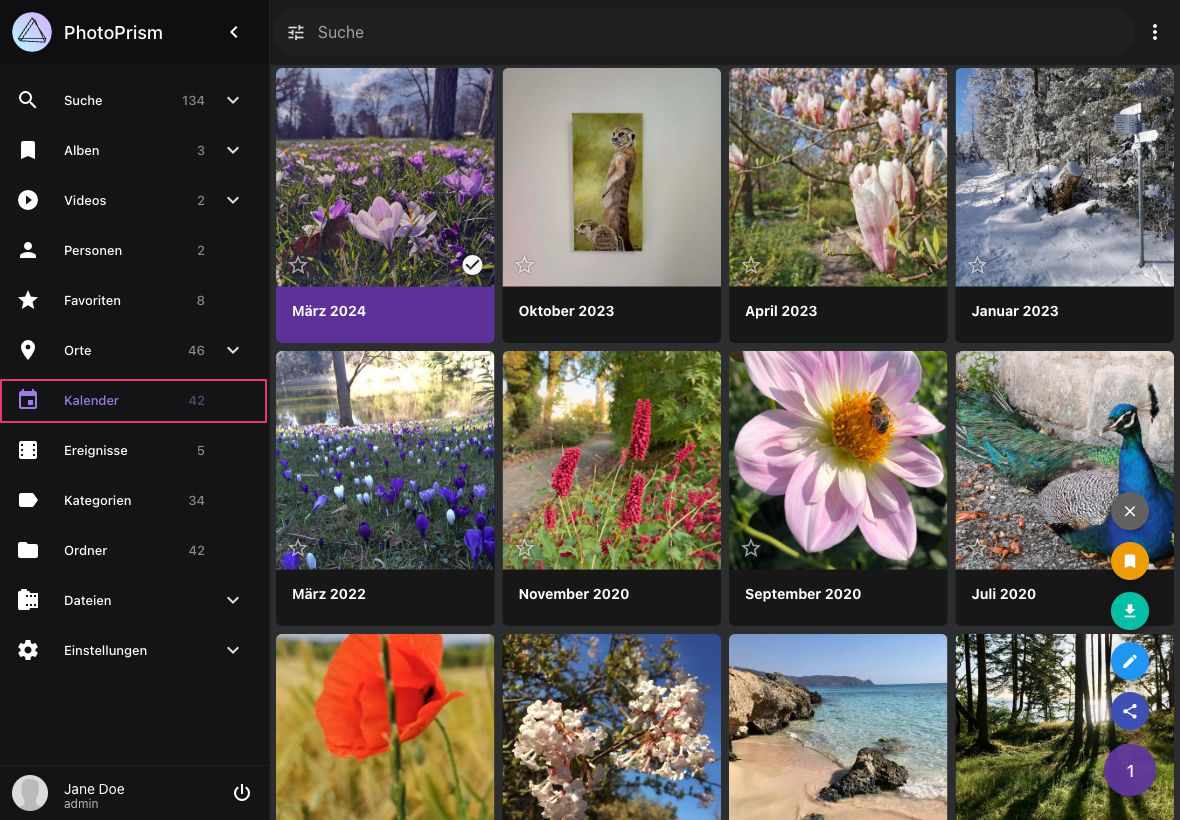
Task: Click the Orte location pin icon
Action: click(x=28, y=351)
